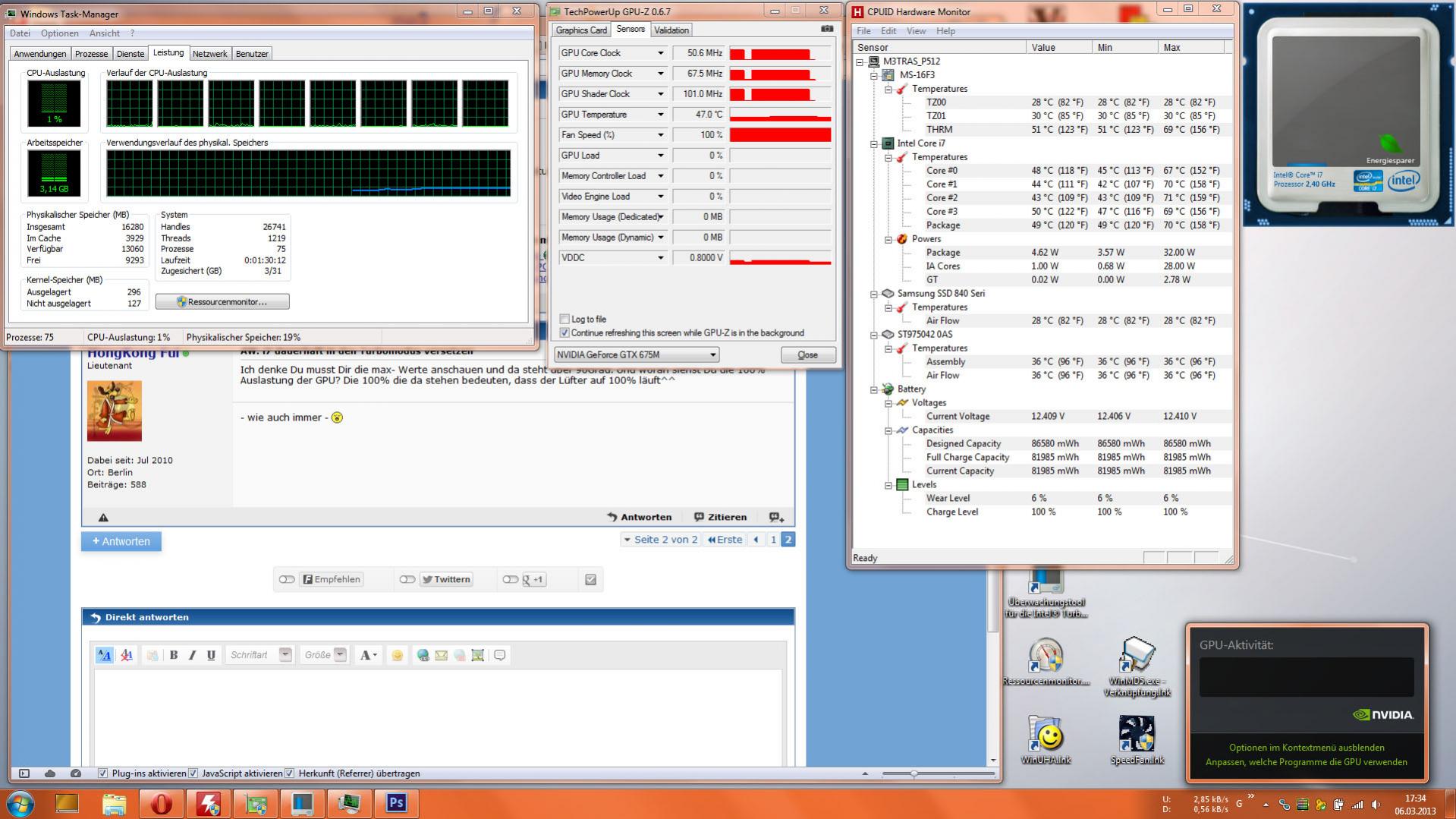
Task: Click inside the Direkt antworten text area
Action: [439, 717]
